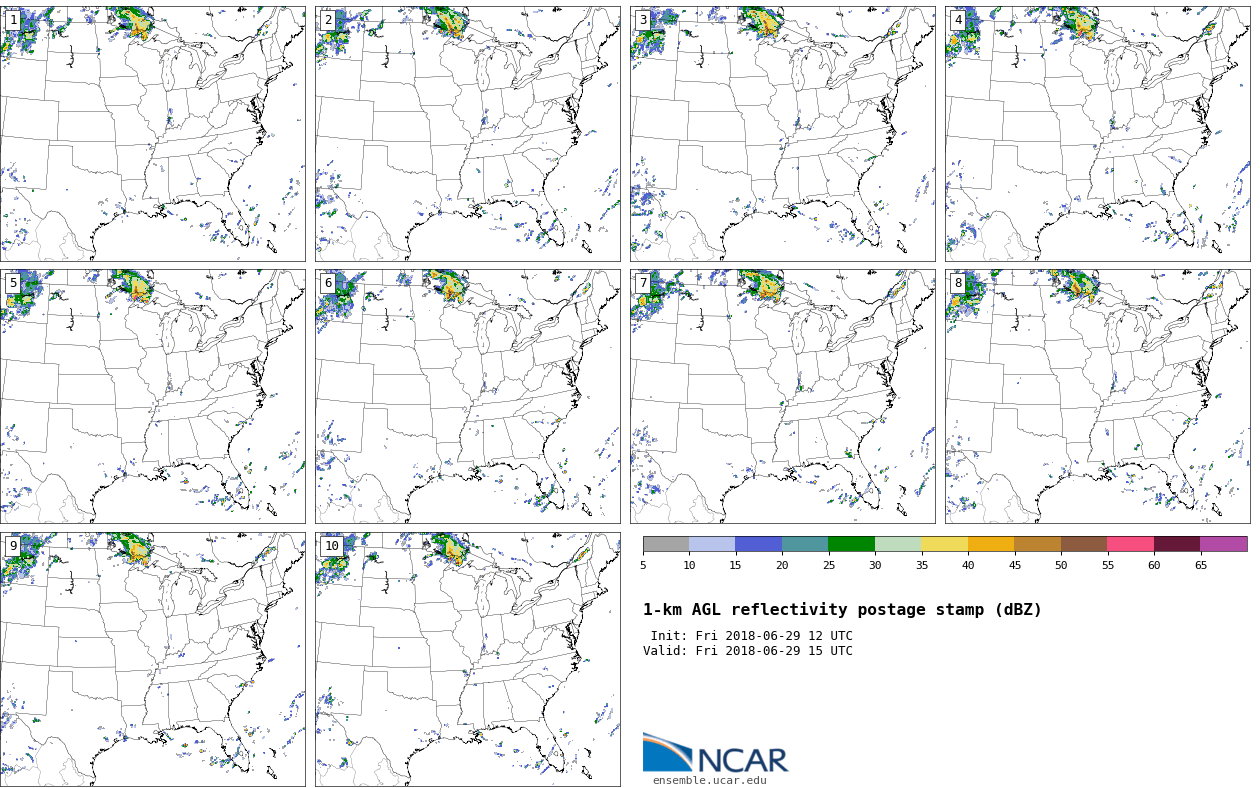Click the pale green 30-35 dBZ swatch
The width and height of the screenshot is (1260, 788).
click(898, 544)
